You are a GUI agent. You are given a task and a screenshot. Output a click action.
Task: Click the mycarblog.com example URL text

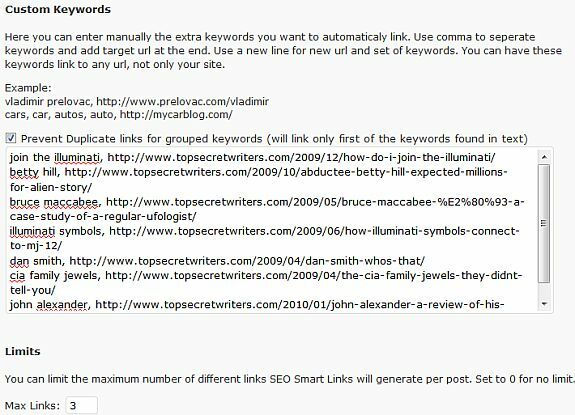[x=176, y=114]
